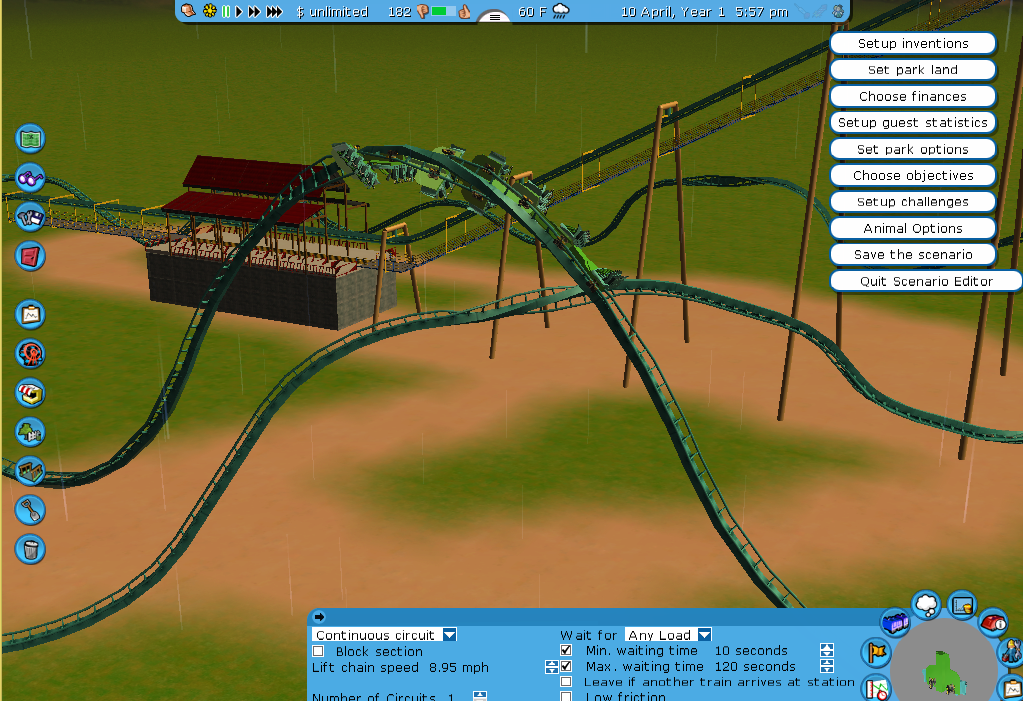
Task: Toggle the Max. waiting time checkbox
Action: pos(567,666)
